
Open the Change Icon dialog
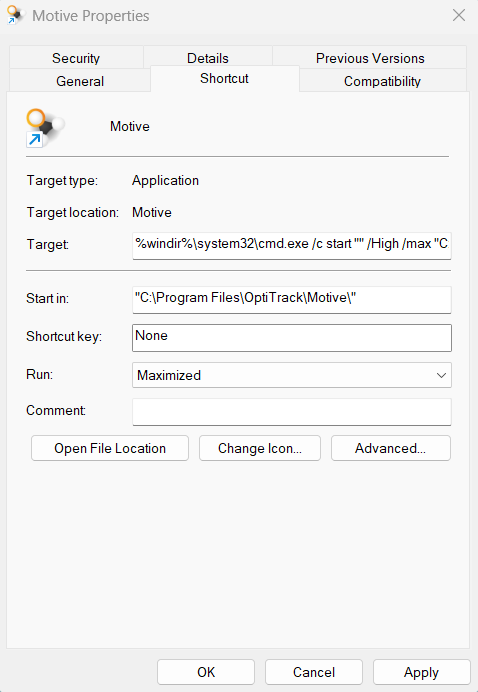(x=260, y=448)
